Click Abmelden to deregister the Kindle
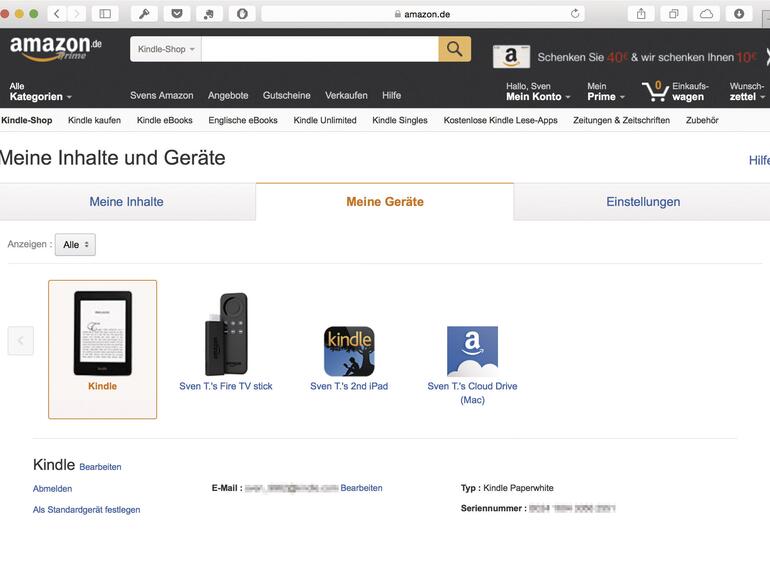The image size is (770, 578). coord(53,489)
